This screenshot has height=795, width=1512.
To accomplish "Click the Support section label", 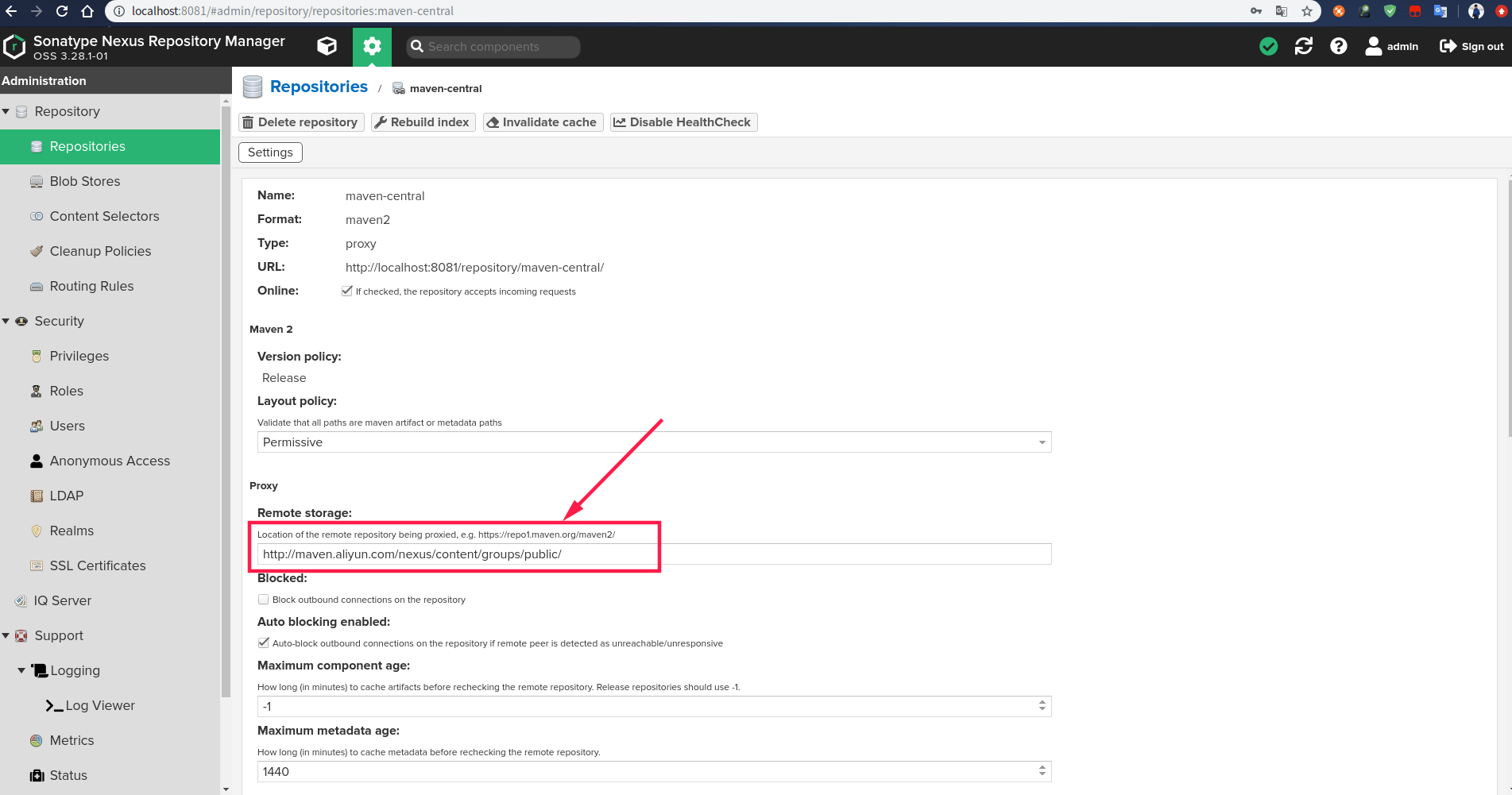I will [59, 635].
